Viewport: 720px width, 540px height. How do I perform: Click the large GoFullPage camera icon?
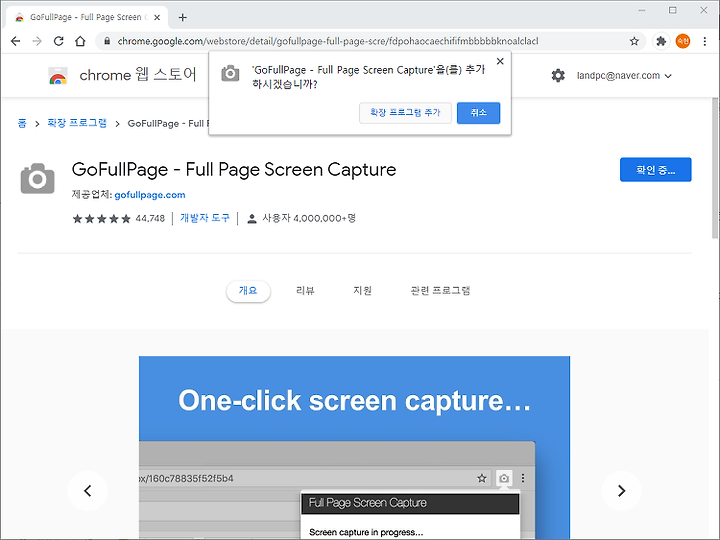38,178
